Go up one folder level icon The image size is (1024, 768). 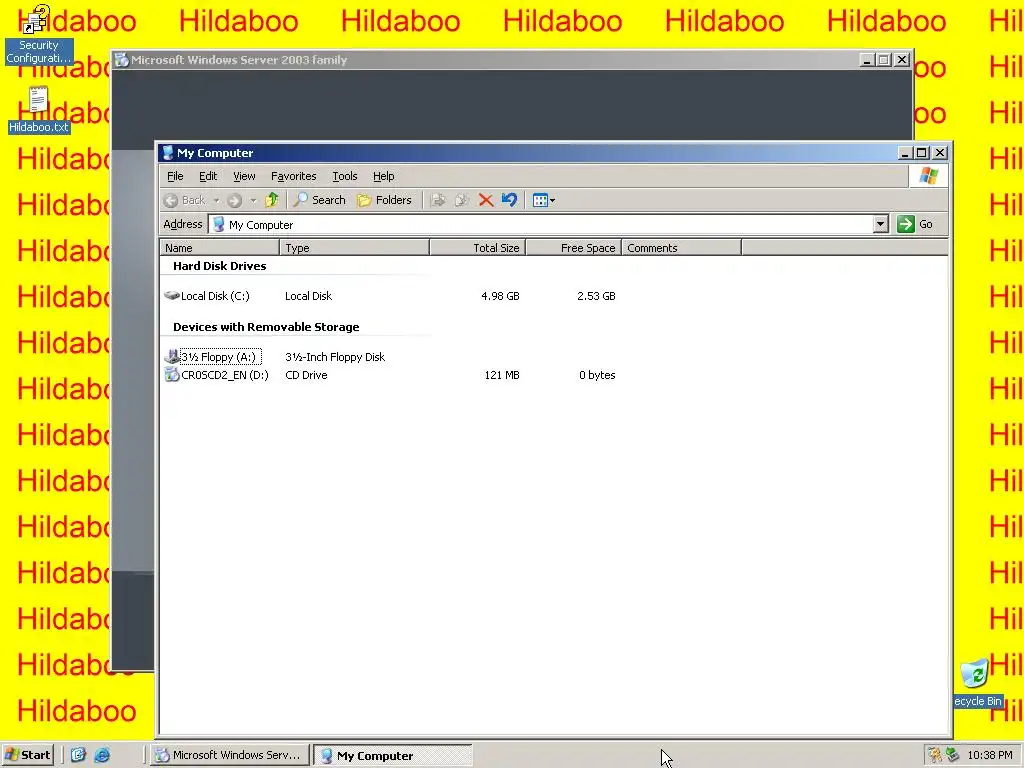272,200
